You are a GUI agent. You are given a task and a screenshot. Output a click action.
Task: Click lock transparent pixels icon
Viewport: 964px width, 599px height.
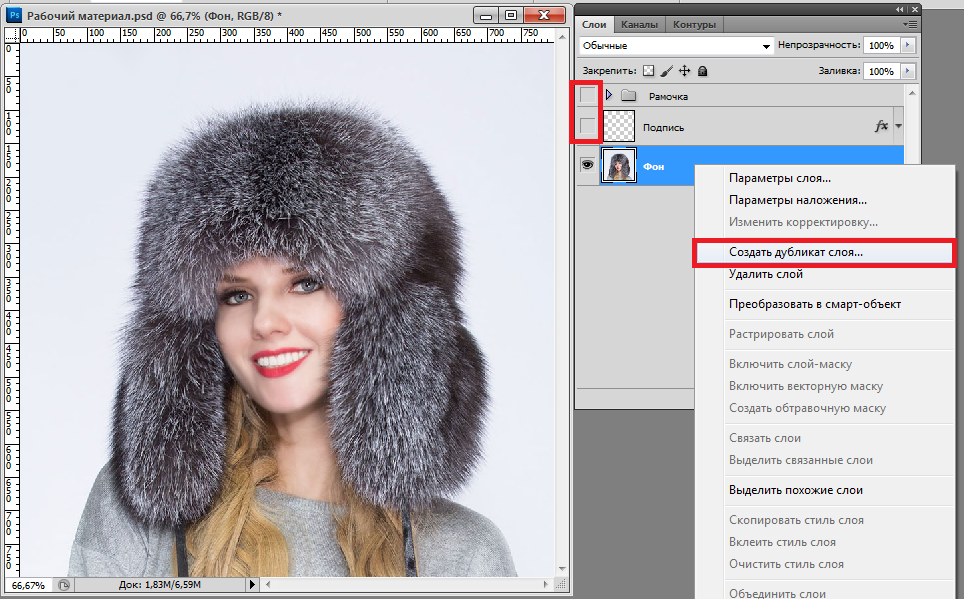[x=648, y=71]
